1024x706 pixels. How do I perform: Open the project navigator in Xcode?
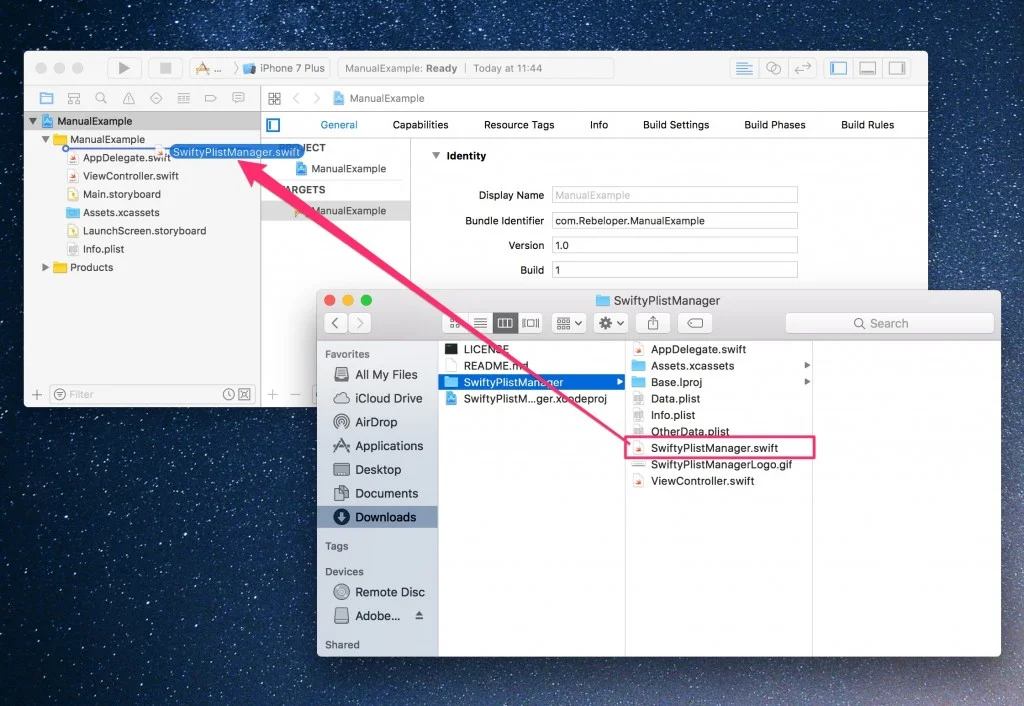pyautogui.click(x=46, y=98)
